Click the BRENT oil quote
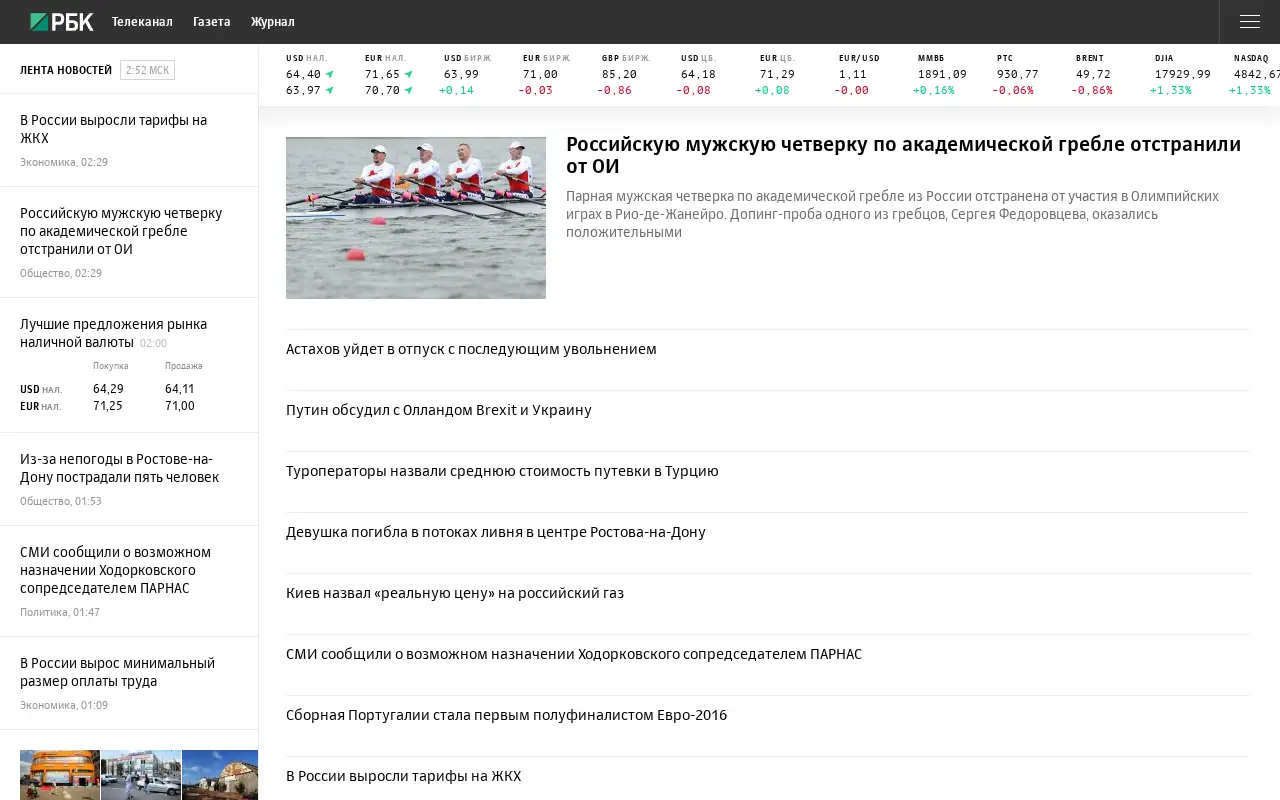 click(x=1092, y=75)
